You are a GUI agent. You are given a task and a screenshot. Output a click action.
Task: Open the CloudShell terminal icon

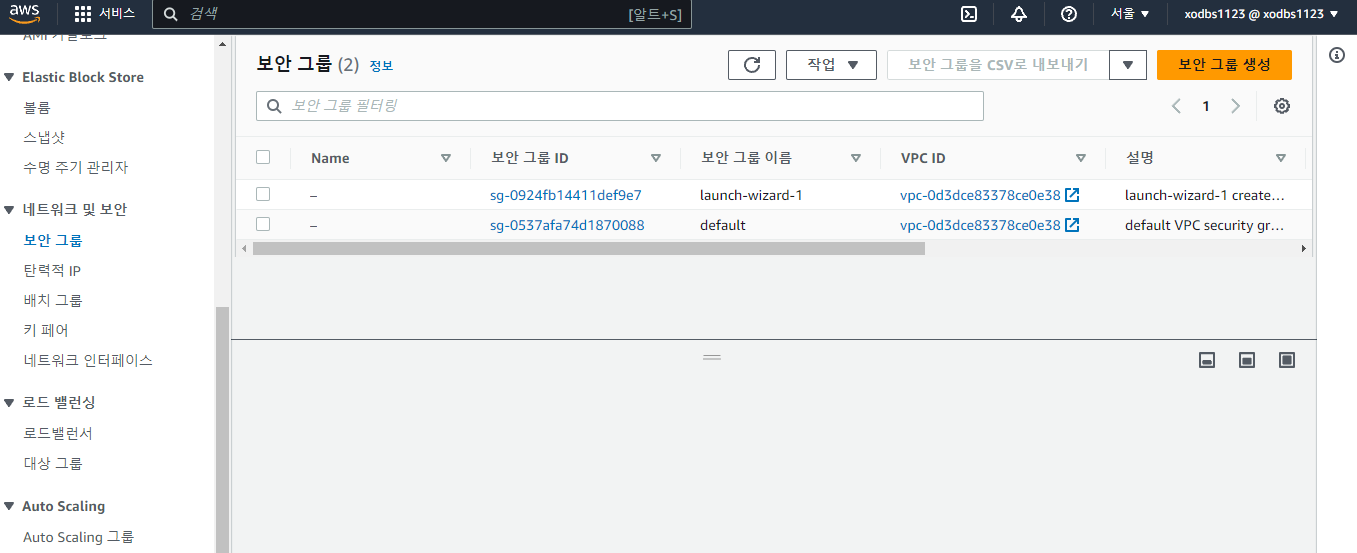(968, 14)
